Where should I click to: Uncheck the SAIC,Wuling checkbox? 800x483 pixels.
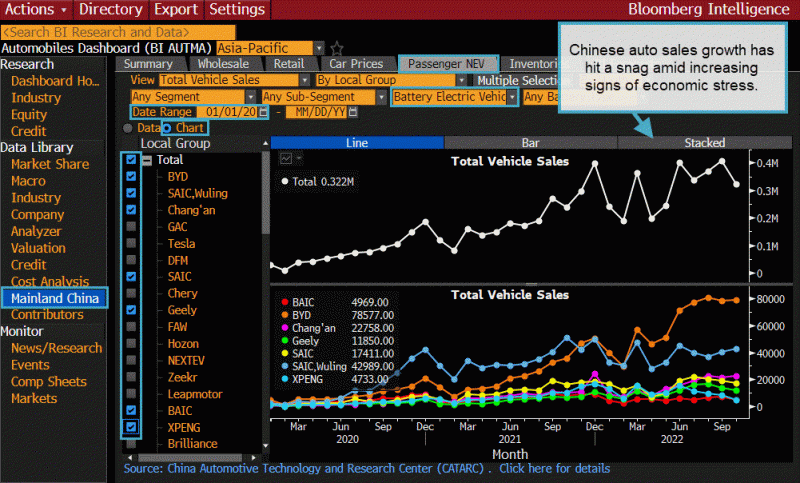coord(131,193)
